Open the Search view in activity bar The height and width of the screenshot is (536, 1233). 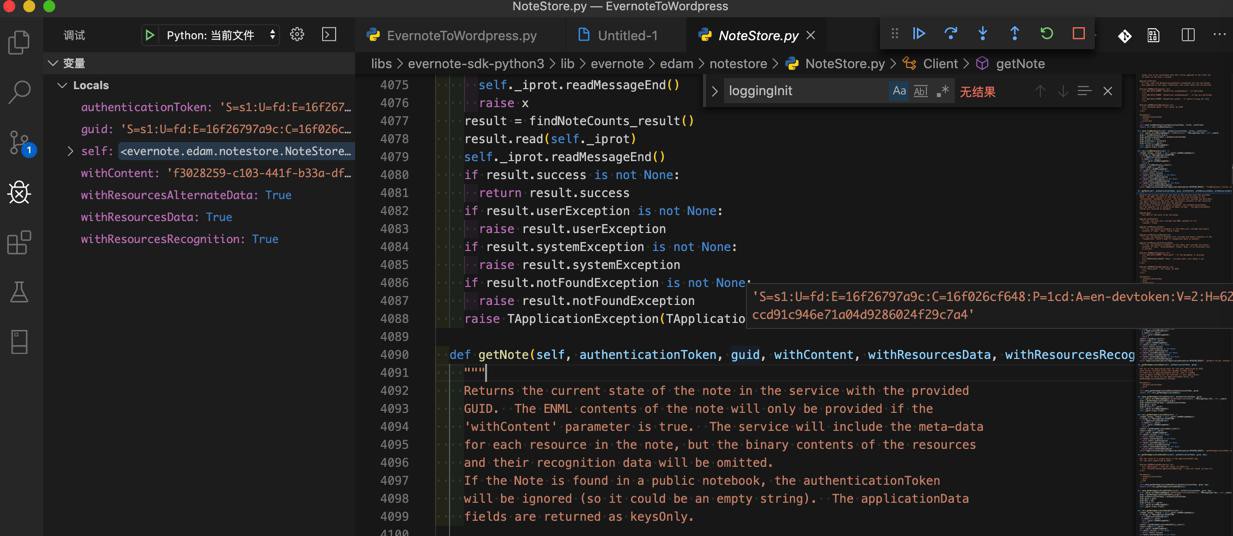click(x=19, y=92)
